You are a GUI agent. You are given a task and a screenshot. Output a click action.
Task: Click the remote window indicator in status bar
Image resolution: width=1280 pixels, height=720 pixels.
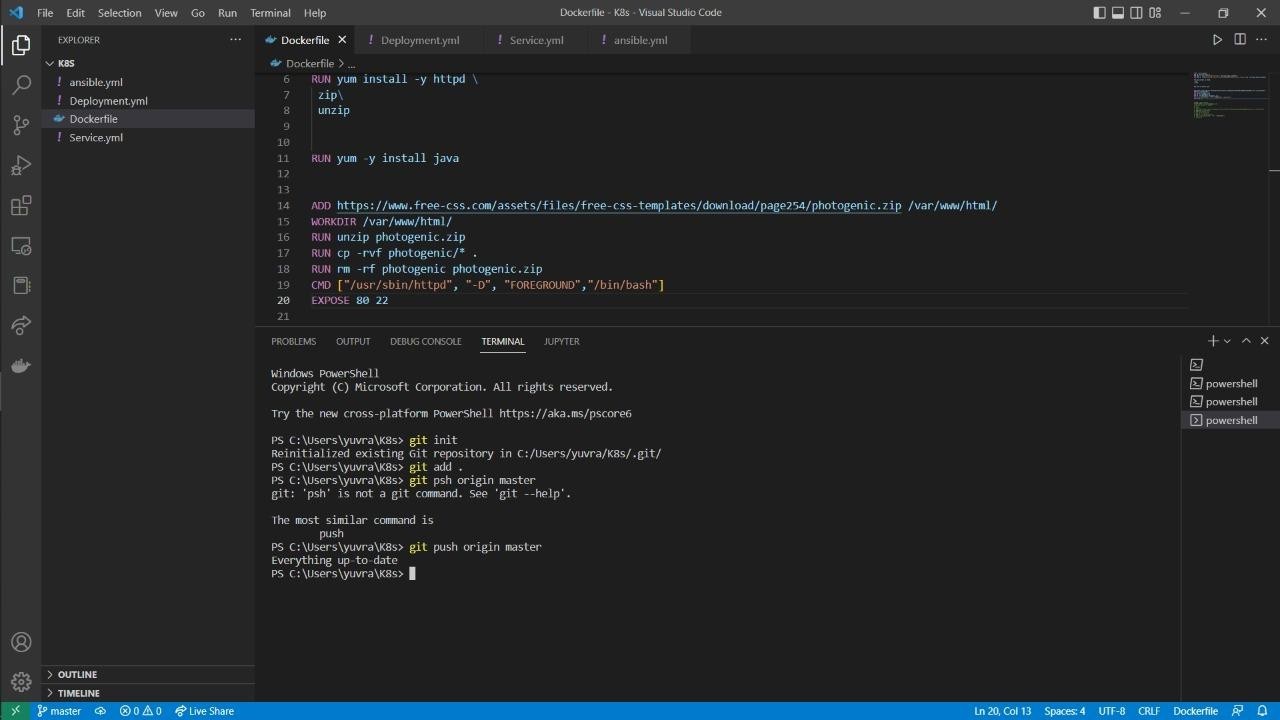[x=15, y=711]
